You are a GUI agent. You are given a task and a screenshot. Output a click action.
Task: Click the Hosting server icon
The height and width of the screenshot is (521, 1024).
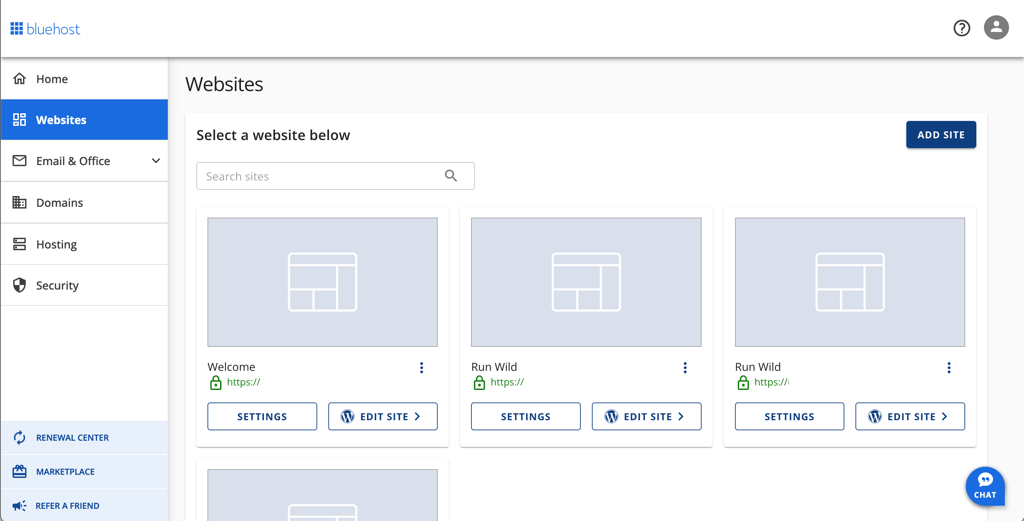pyautogui.click(x=20, y=244)
